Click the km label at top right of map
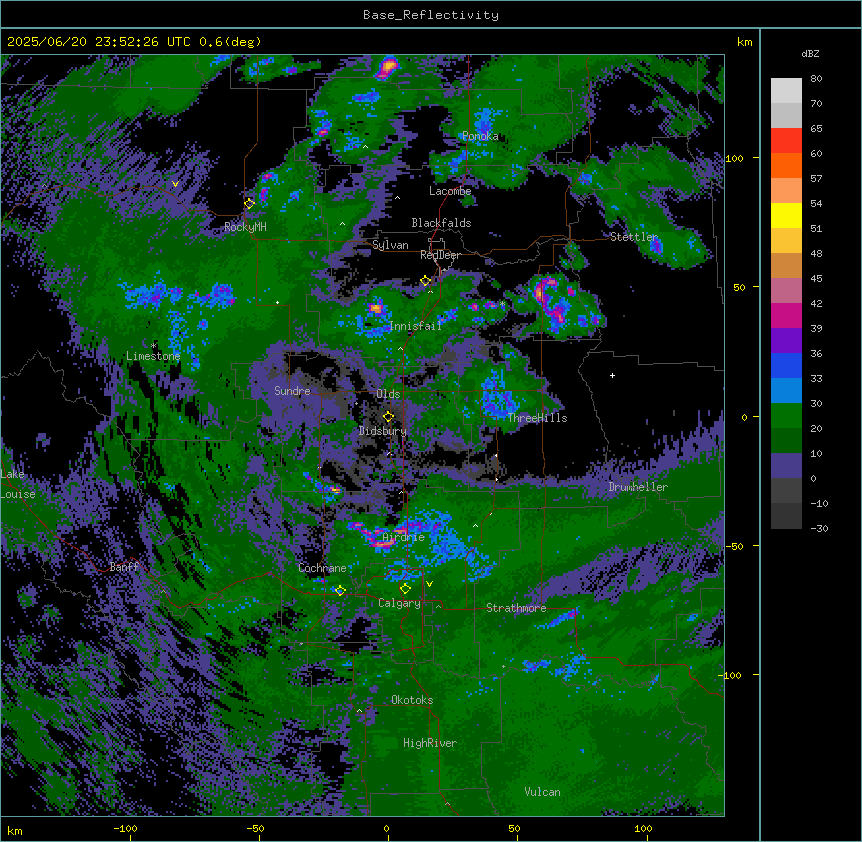The height and width of the screenshot is (842, 862). coord(745,42)
